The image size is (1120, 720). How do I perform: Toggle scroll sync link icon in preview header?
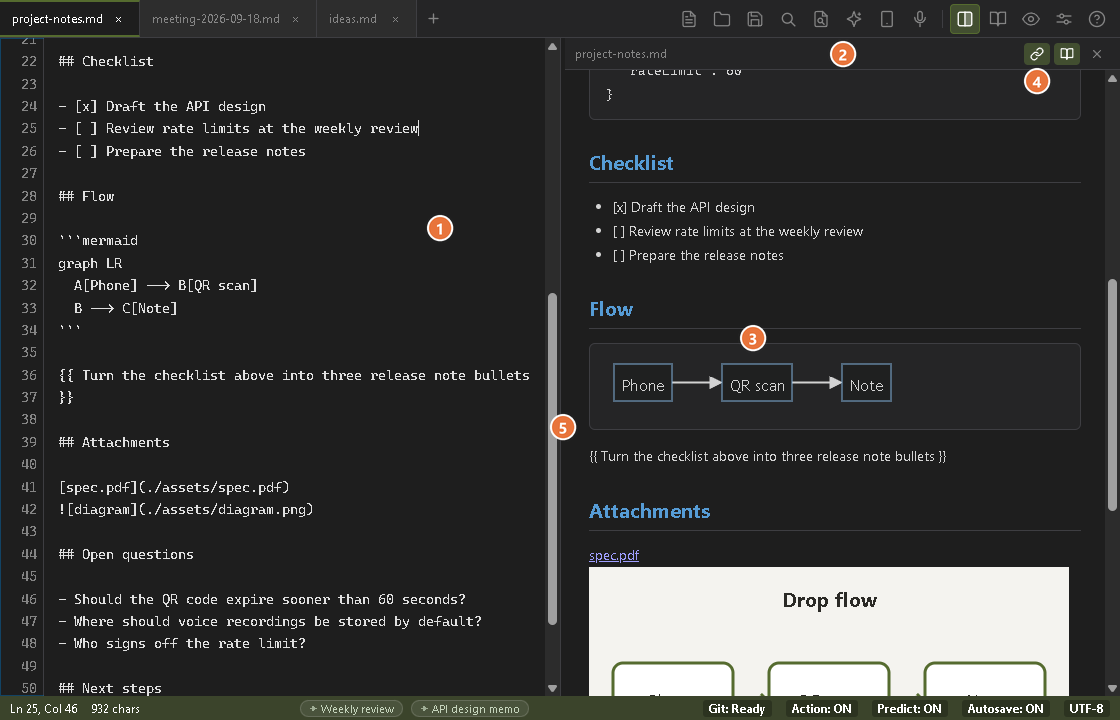(1036, 54)
